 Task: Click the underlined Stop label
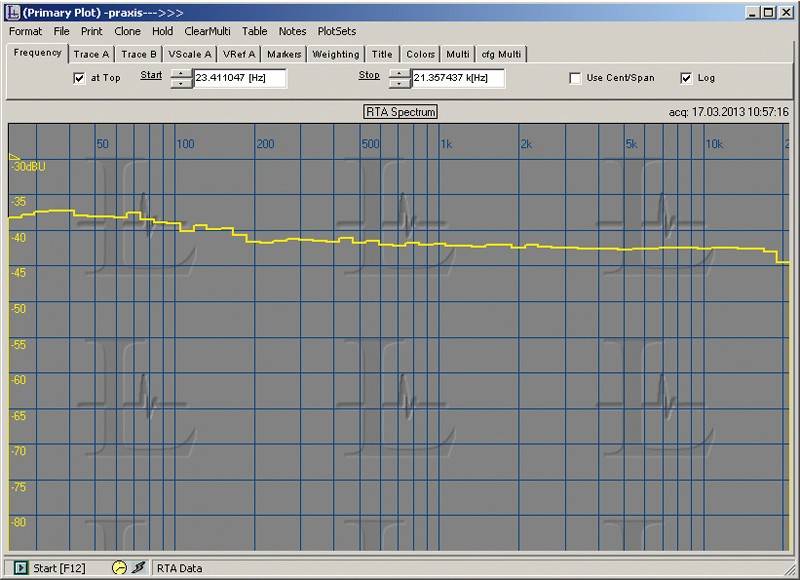tap(369, 75)
